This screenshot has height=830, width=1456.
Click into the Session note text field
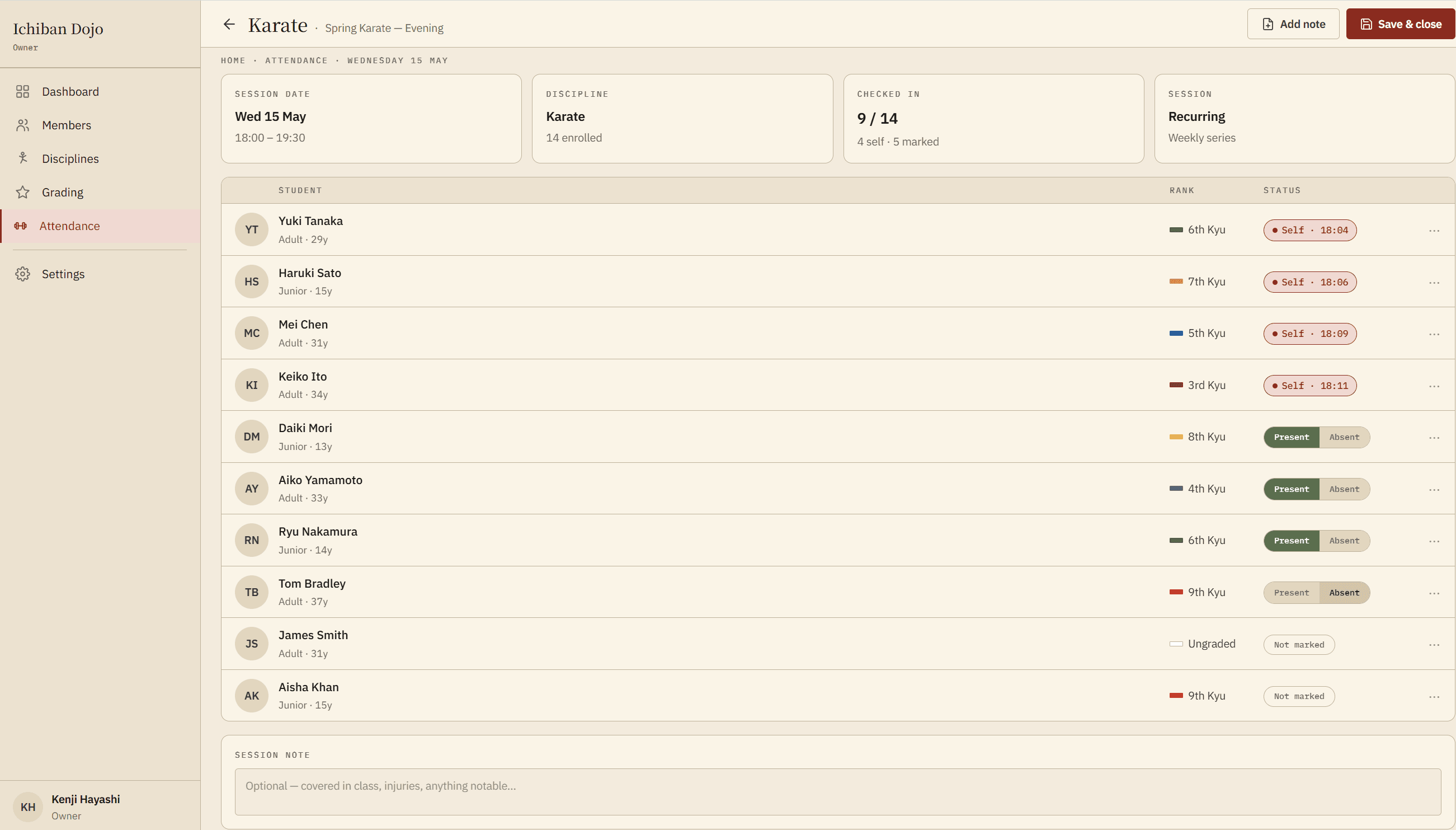pyautogui.click(x=837, y=792)
